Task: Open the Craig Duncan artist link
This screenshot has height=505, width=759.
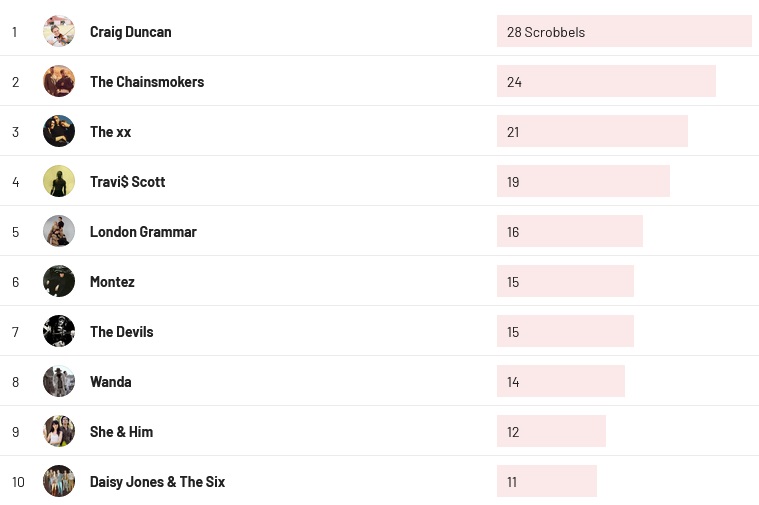Action: click(130, 32)
